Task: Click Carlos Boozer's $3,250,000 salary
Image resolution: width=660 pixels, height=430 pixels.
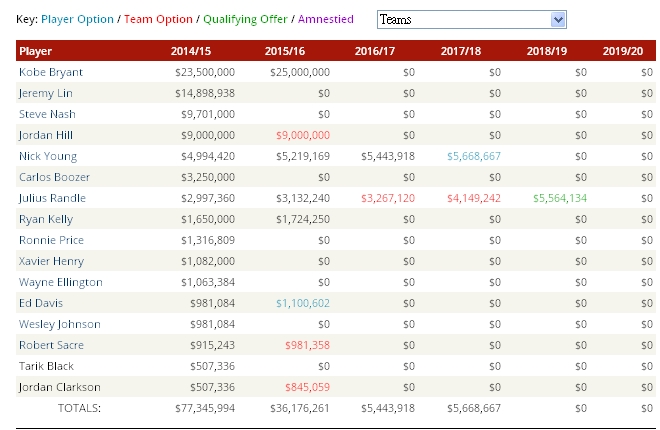Action: [x=208, y=177]
